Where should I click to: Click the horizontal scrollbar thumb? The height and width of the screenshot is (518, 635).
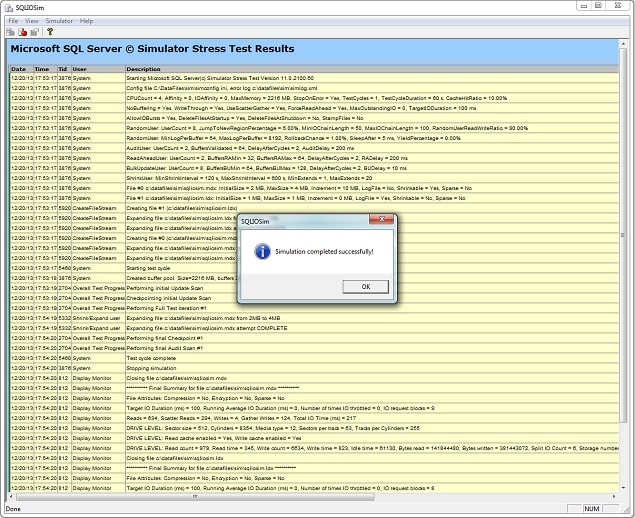coord(195,496)
